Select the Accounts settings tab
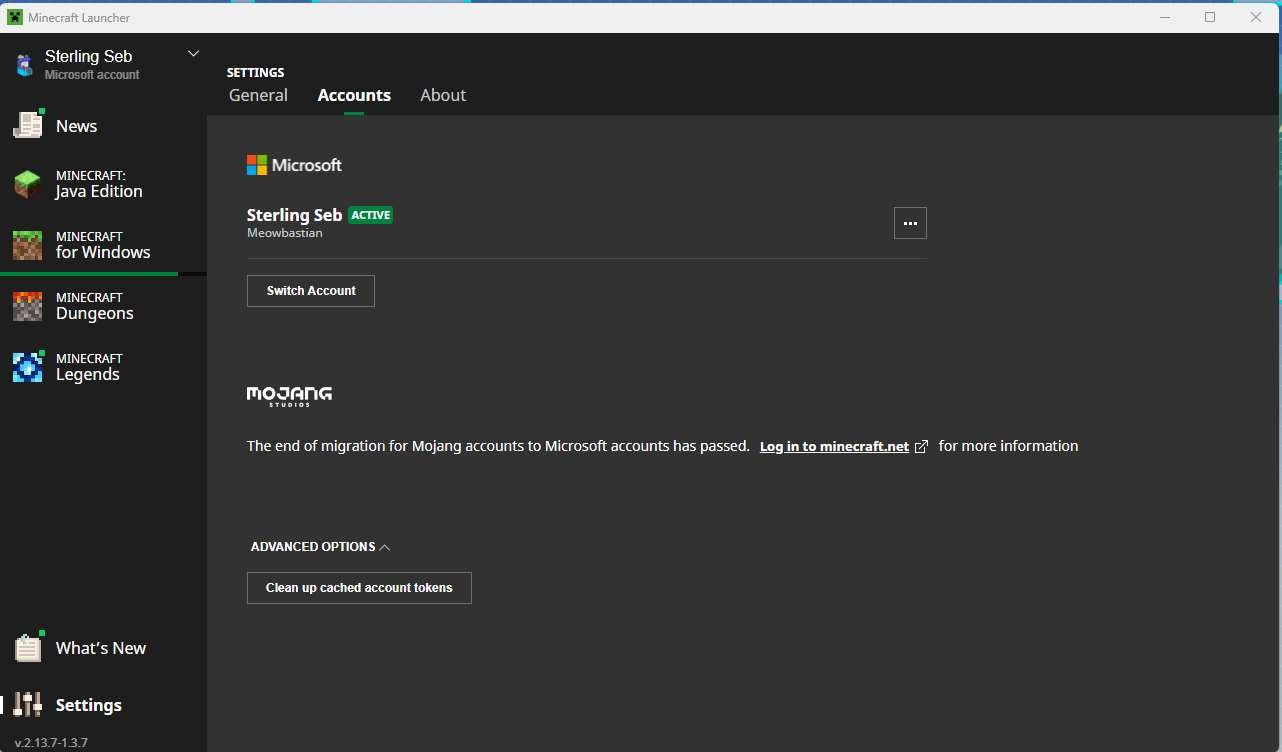1282x752 pixels. 354,95
